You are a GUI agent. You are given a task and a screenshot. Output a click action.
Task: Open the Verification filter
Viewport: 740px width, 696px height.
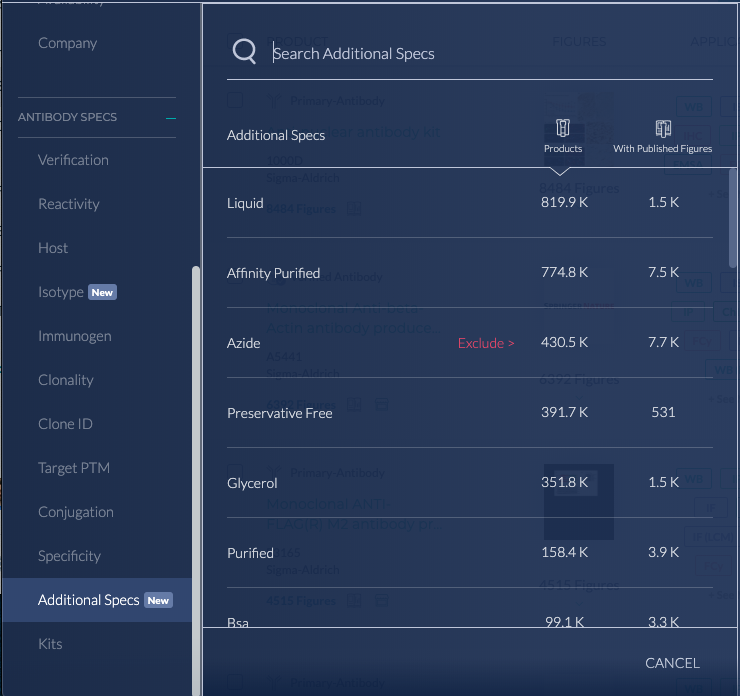pyautogui.click(x=73, y=160)
